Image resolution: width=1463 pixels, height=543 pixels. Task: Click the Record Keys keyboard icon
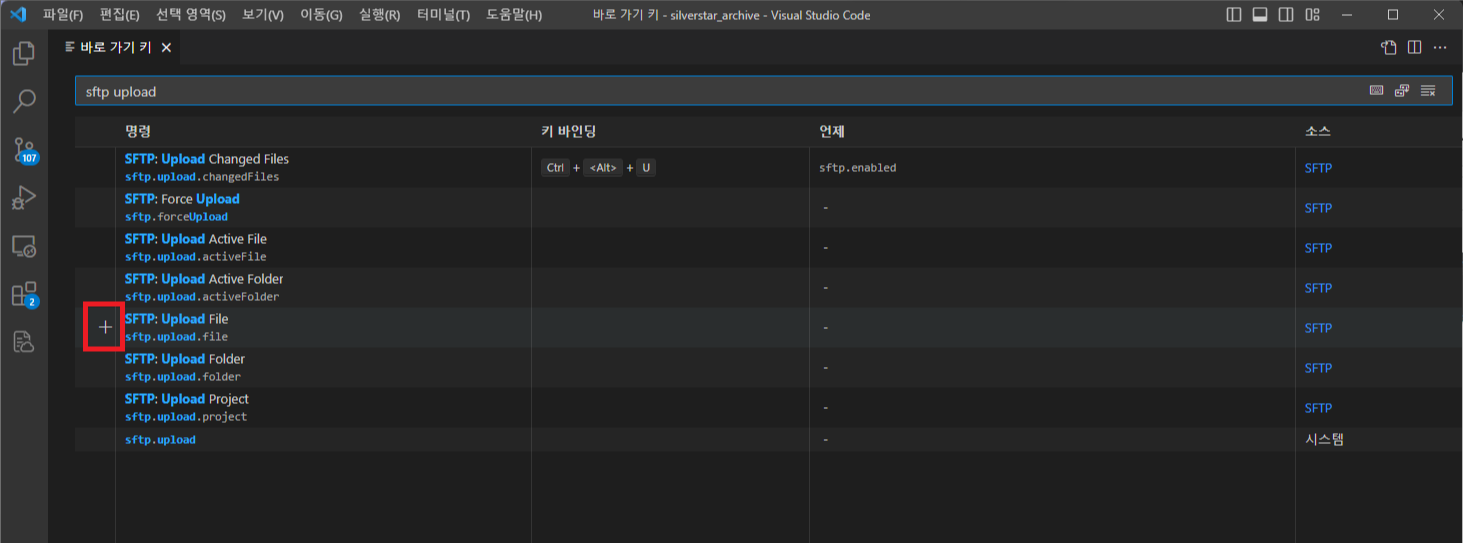click(1376, 91)
